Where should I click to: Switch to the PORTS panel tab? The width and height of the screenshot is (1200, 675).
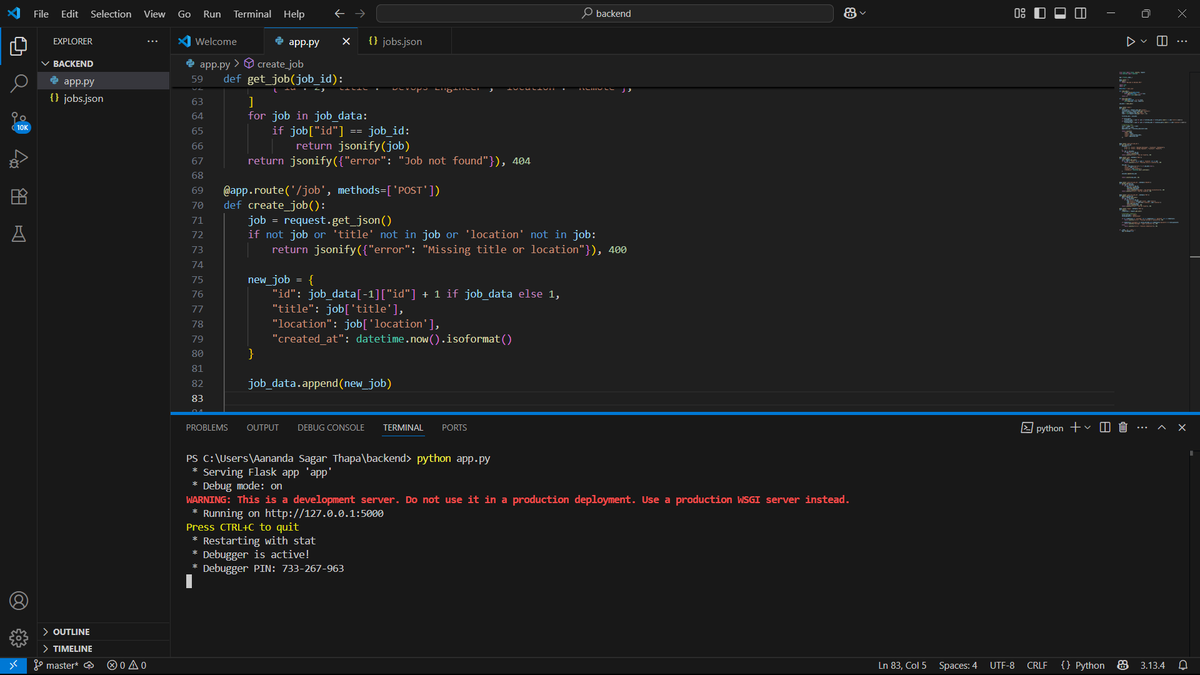tap(454, 427)
